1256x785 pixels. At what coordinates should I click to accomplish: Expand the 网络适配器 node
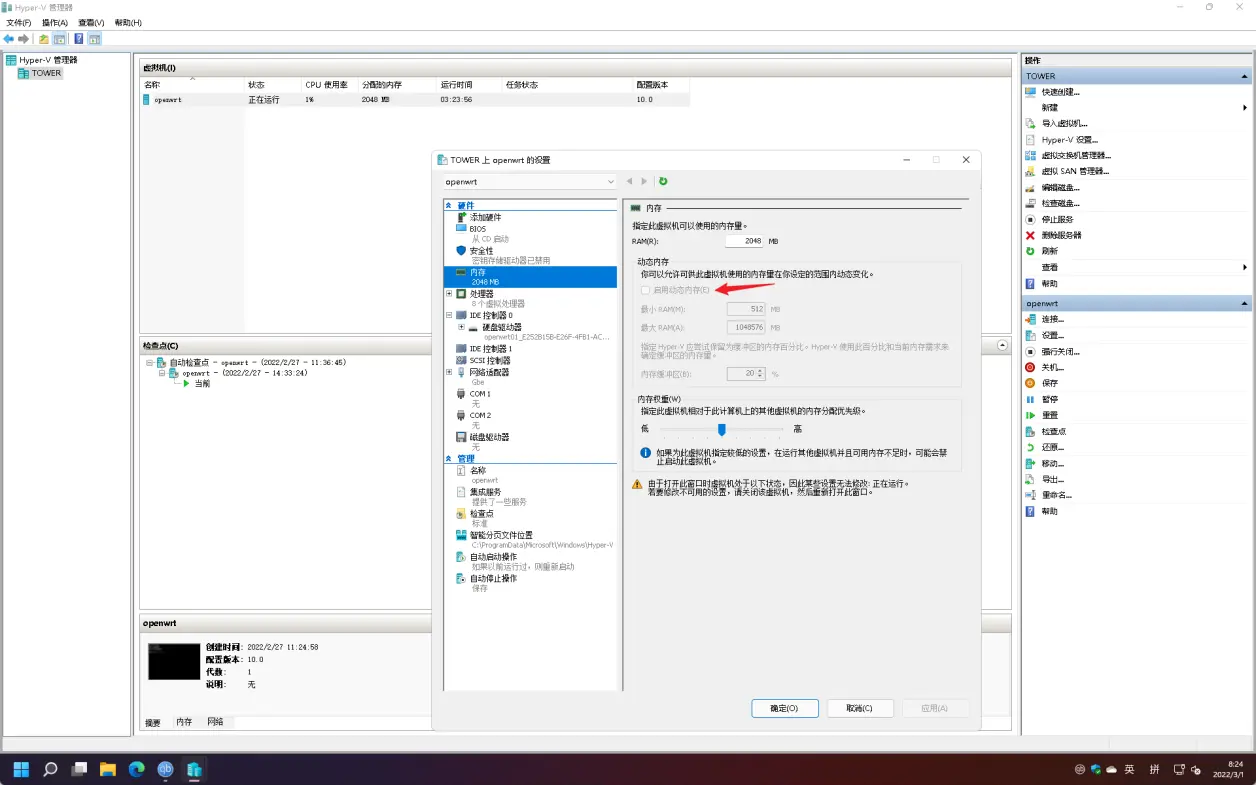(449, 372)
